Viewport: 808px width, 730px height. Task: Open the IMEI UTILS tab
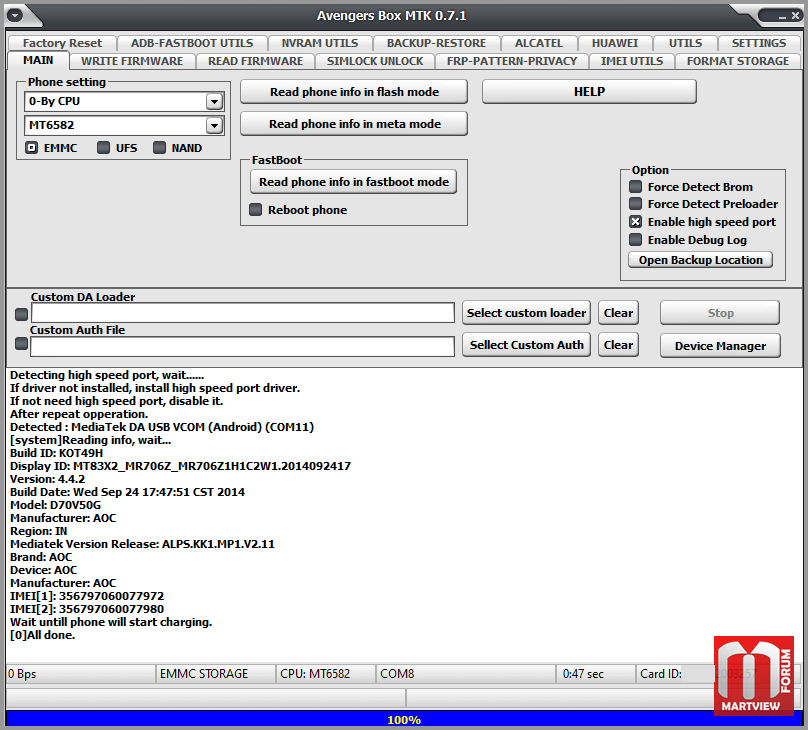click(x=632, y=61)
